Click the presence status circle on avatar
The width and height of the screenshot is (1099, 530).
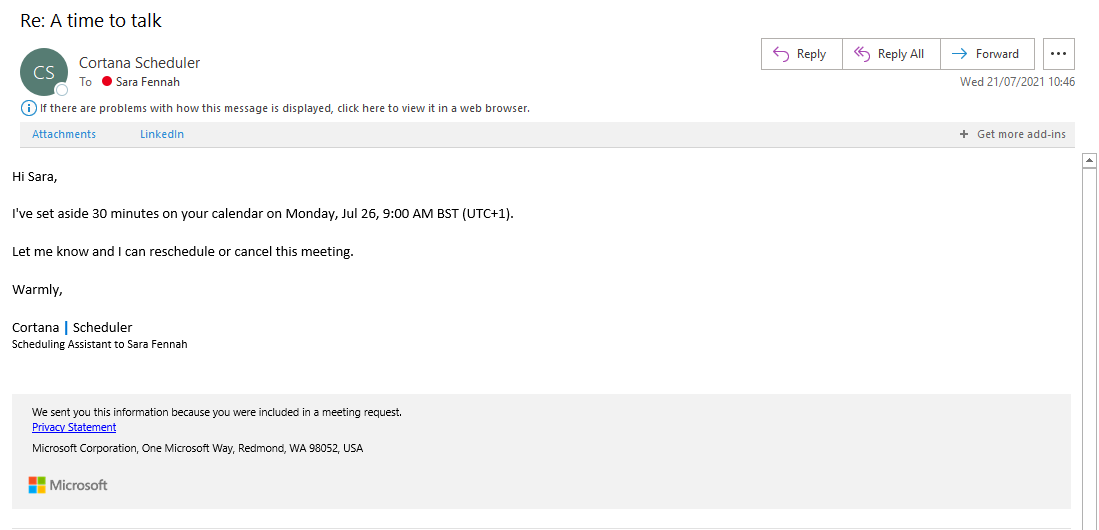click(x=62, y=90)
